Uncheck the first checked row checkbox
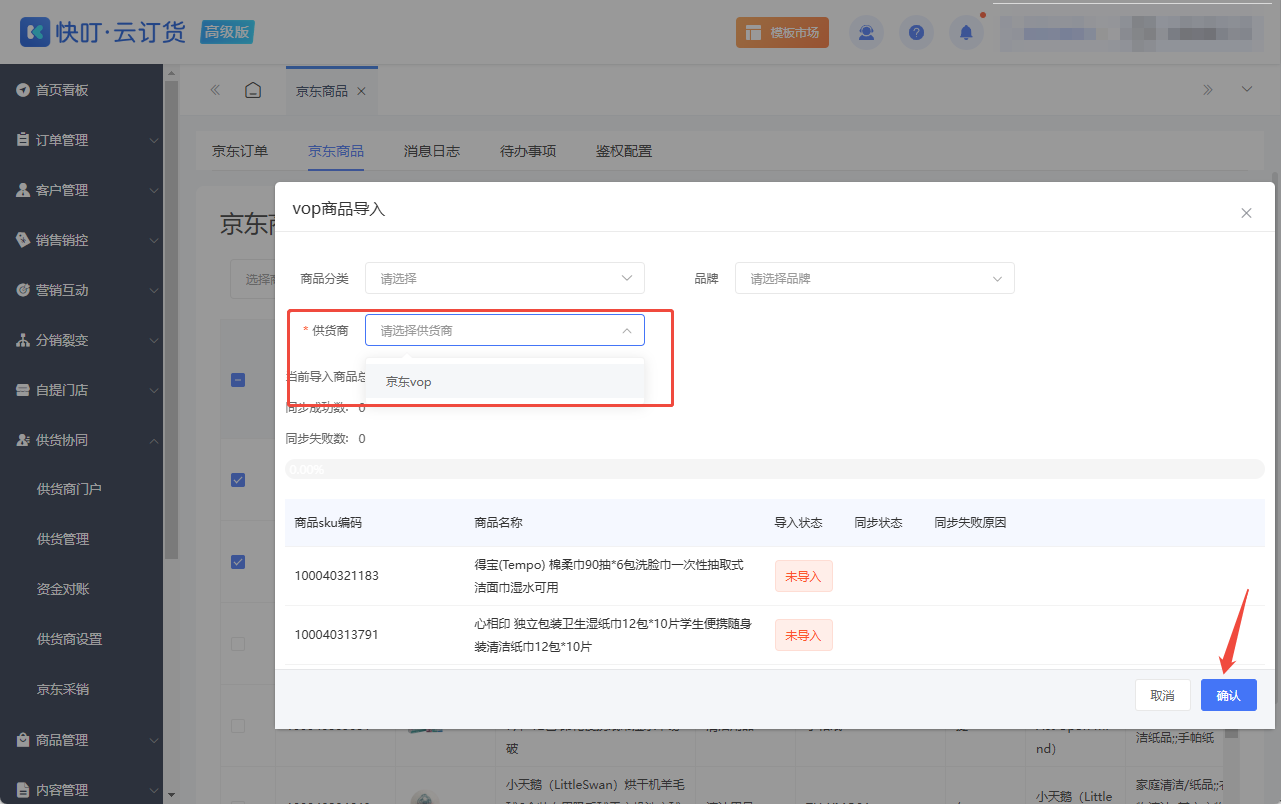This screenshot has width=1281, height=804. point(238,480)
